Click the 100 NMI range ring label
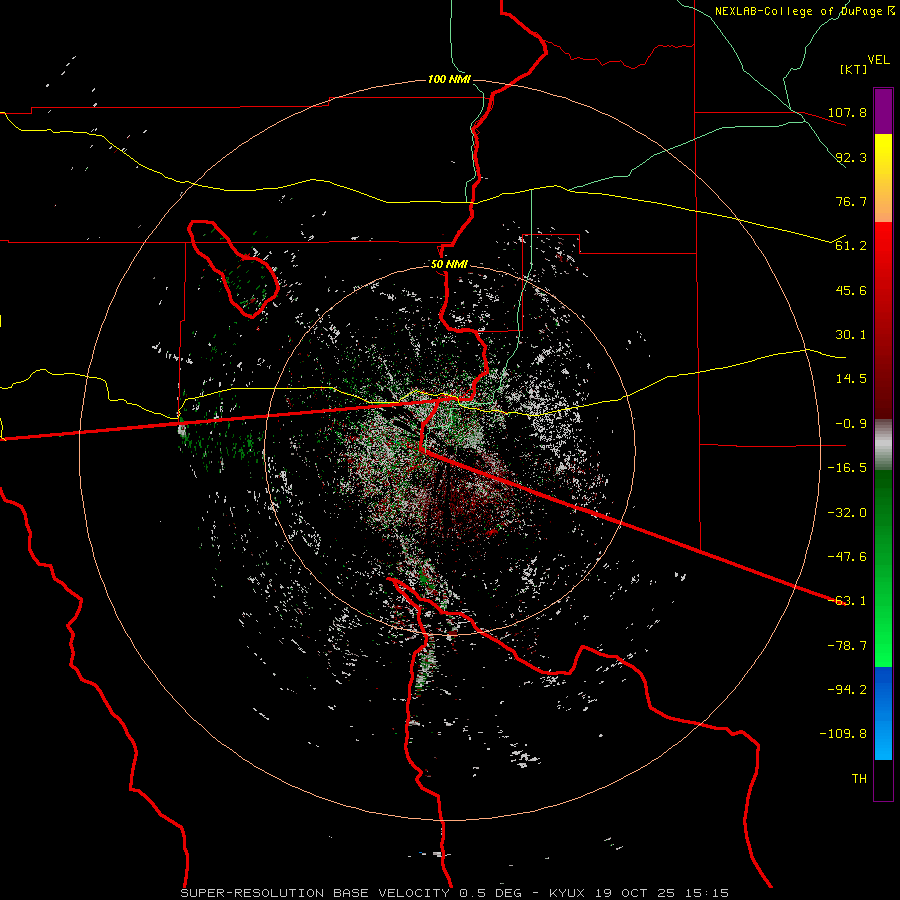This screenshot has height=900, width=900. (449, 79)
